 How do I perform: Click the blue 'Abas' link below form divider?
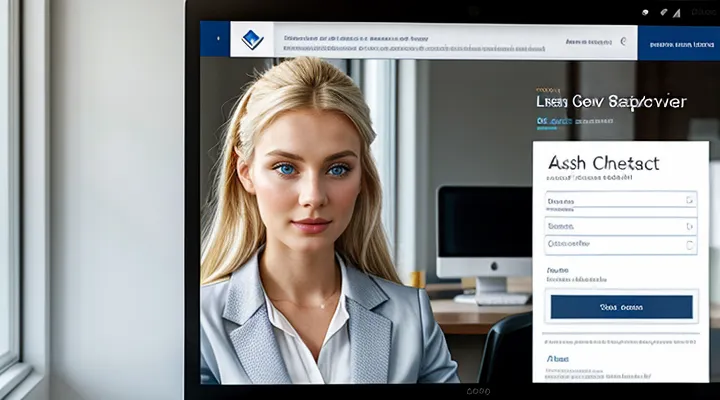pos(557,357)
